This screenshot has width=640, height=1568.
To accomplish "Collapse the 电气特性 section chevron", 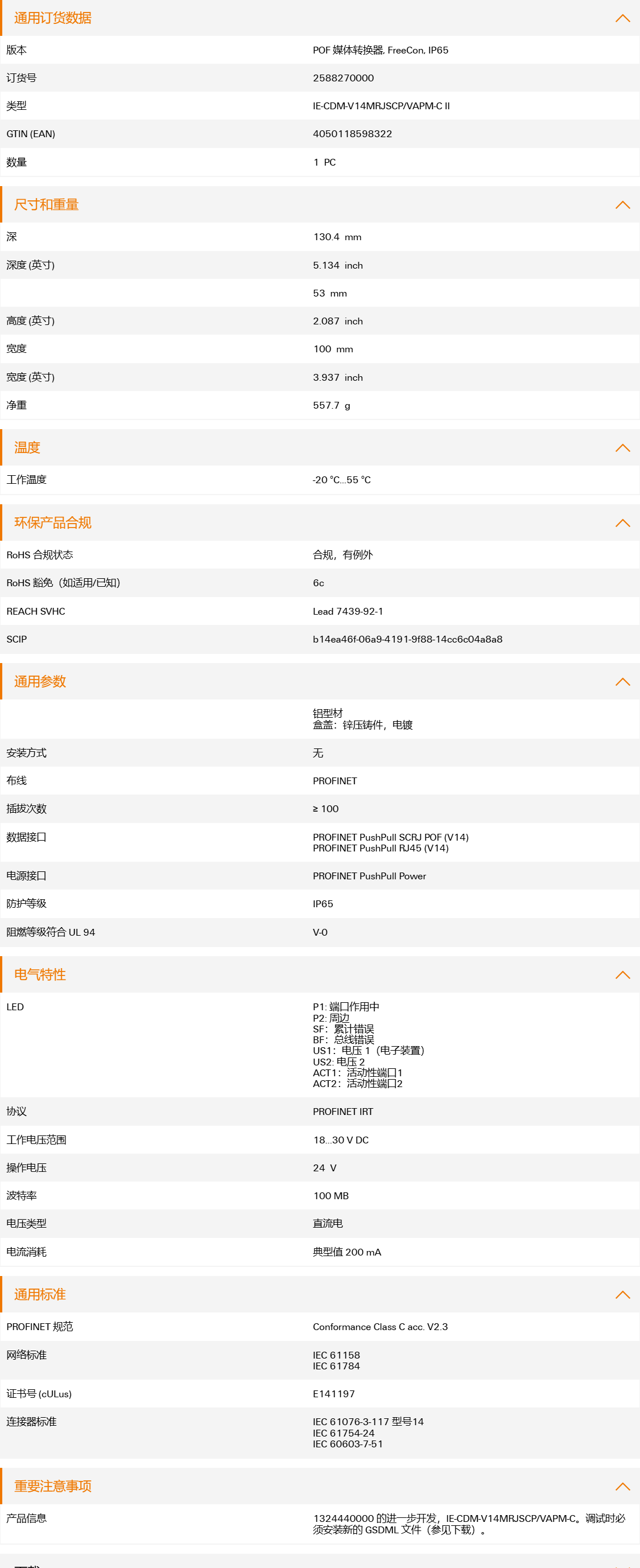I will pos(622,974).
